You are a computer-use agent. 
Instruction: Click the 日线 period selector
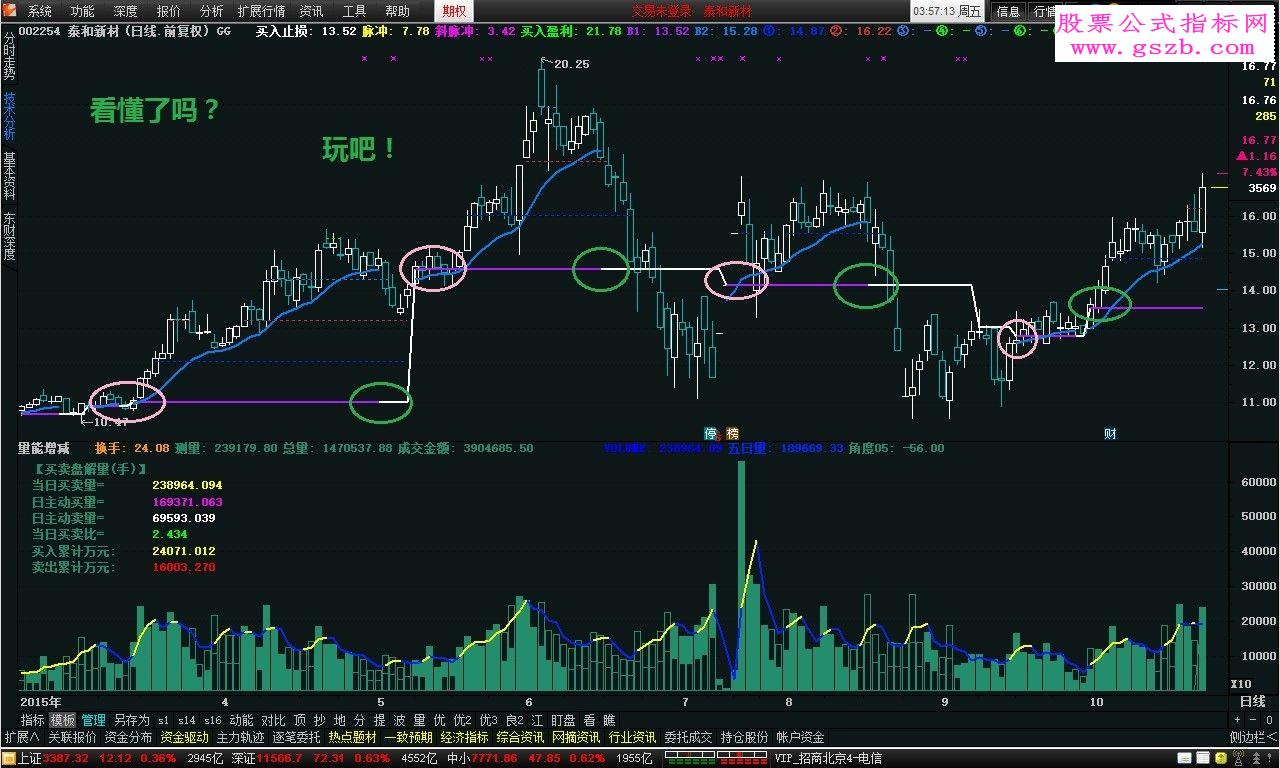(x=1252, y=701)
